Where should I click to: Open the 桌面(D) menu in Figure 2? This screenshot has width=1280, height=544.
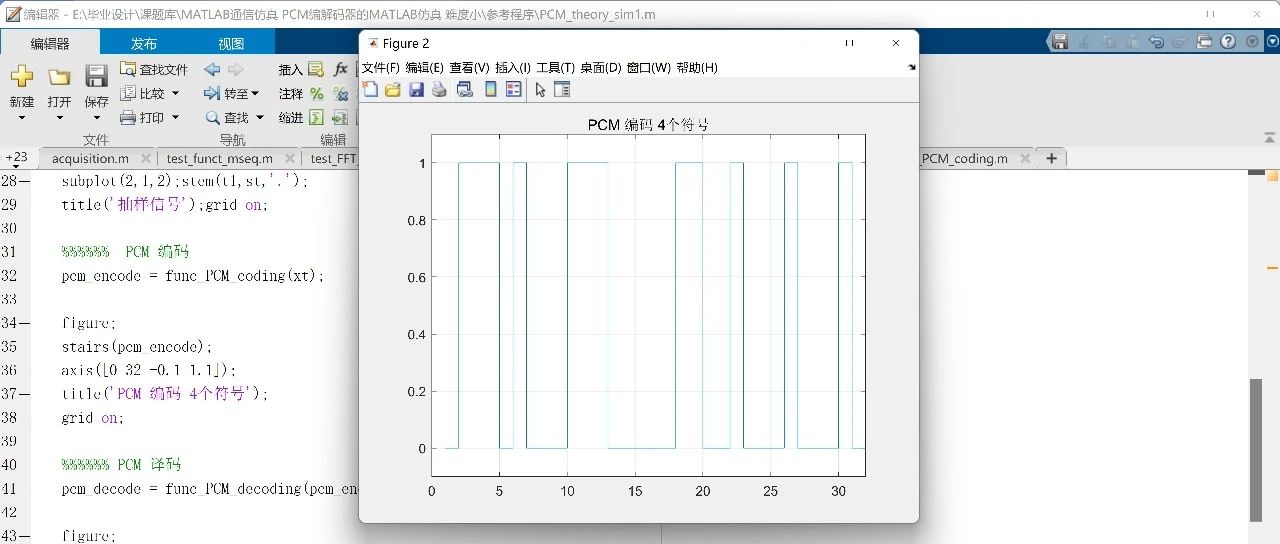pyautogui.click(x=600, y=67)
